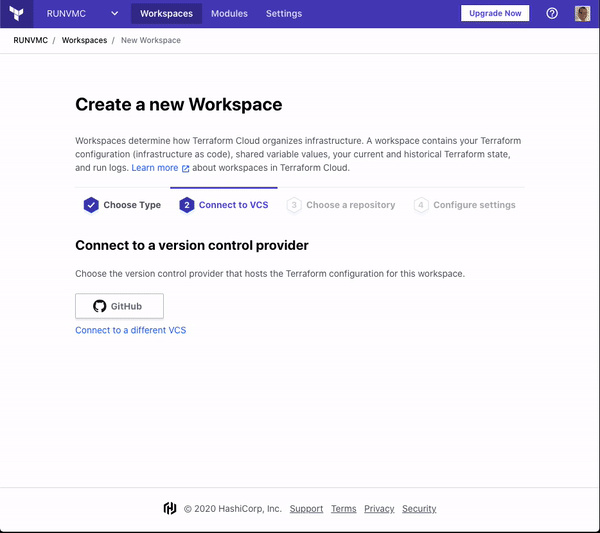Click the Choose Type checkmark step icon
The width and height of the screenshot is (600, 533).
[x=91, y=205]
